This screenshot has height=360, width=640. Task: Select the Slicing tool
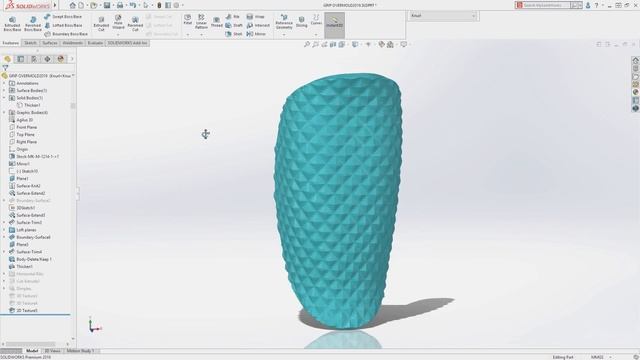pos(301,22)
